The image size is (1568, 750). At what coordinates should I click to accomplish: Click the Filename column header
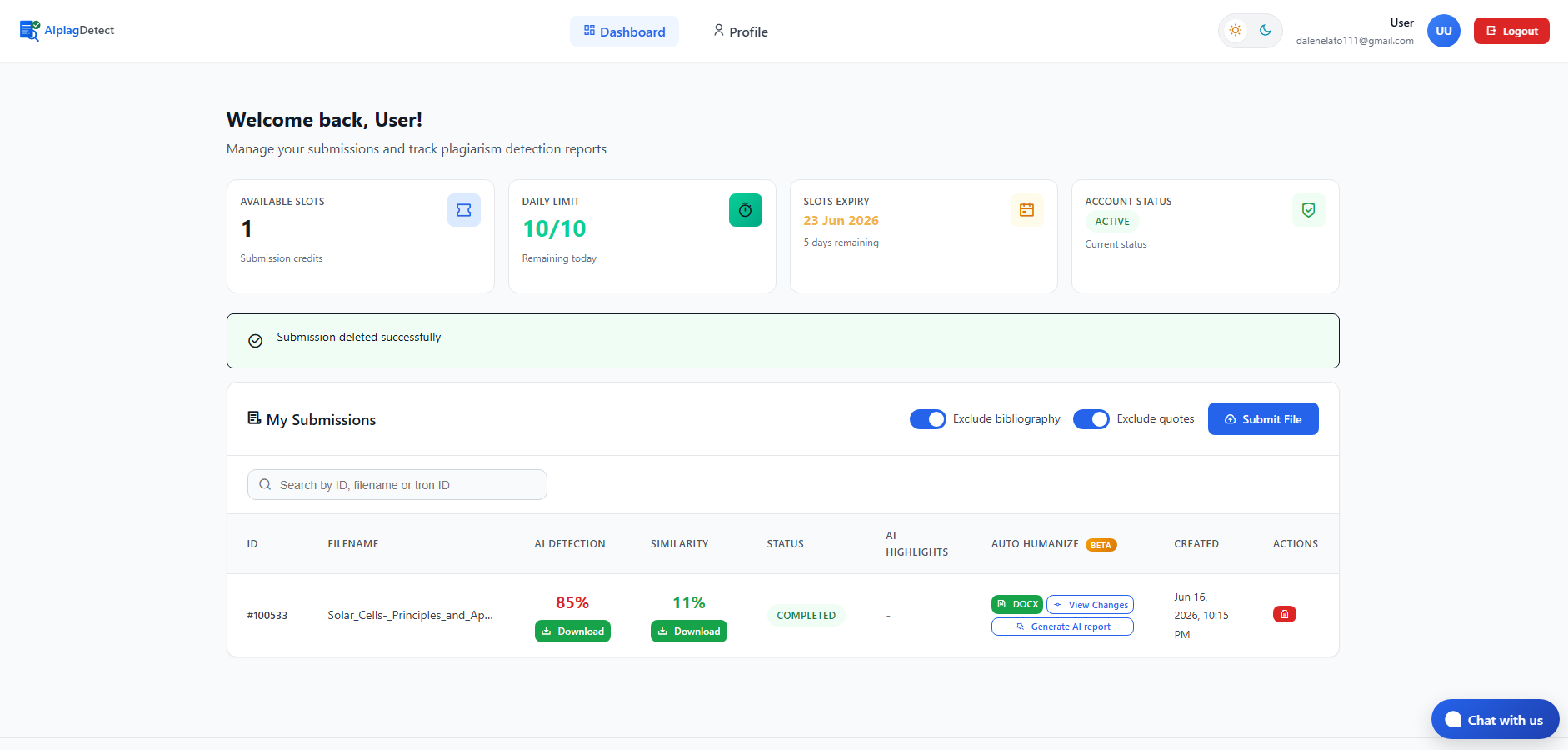tap(353, 544)
